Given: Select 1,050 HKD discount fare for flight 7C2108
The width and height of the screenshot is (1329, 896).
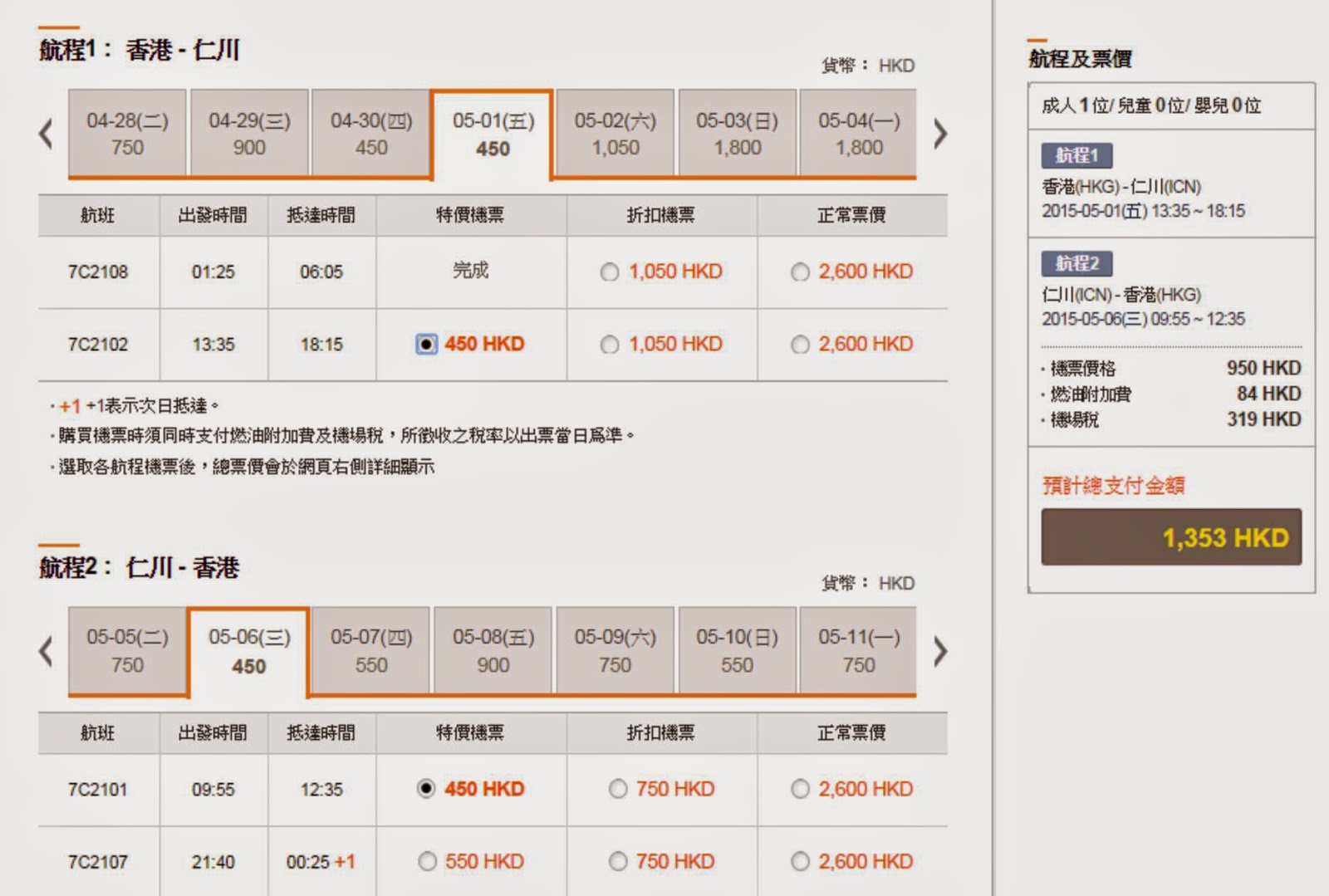Looking at the screenshot, I should tap(610, 272).
